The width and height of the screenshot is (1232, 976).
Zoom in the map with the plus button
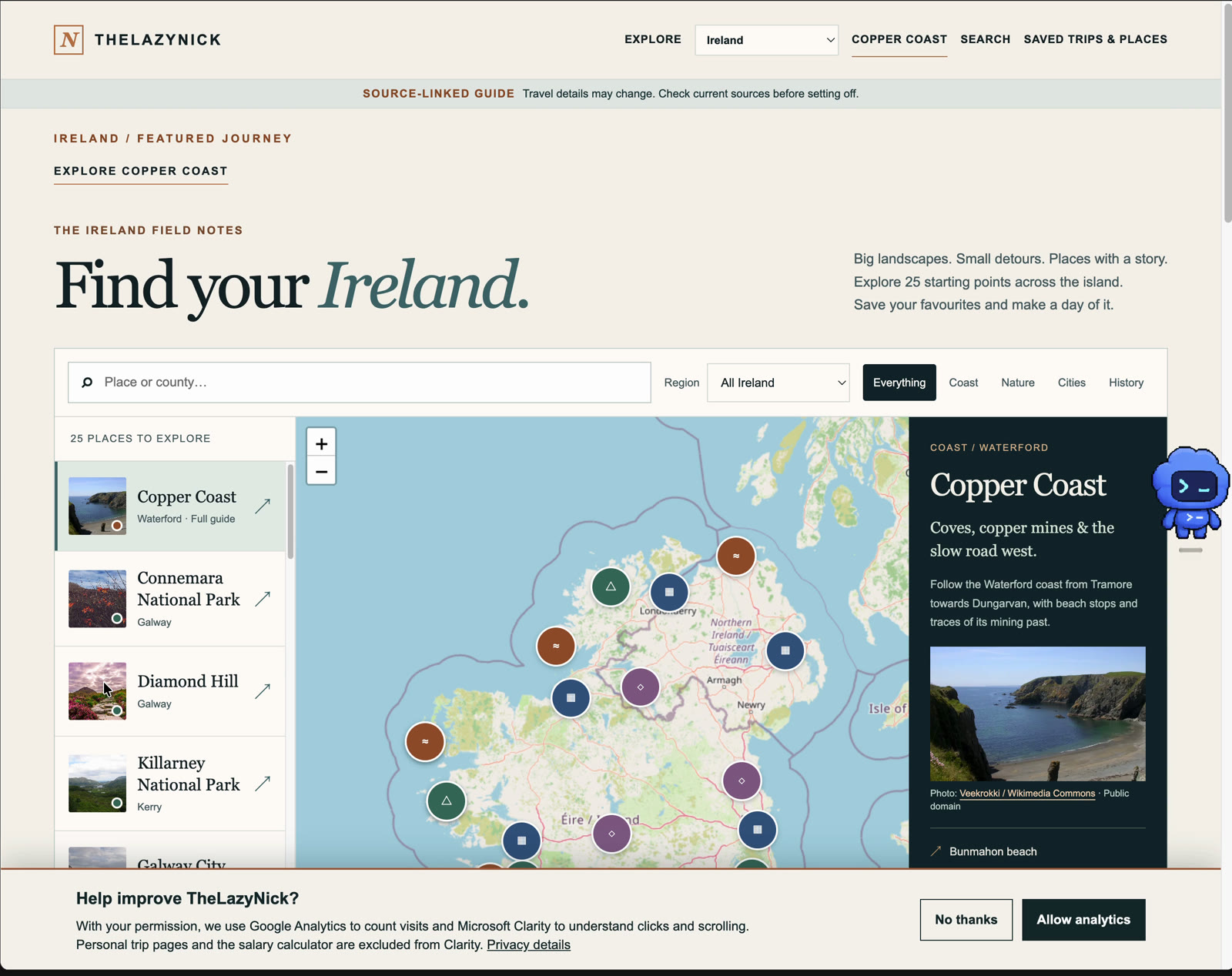click(x=321, y=443)
